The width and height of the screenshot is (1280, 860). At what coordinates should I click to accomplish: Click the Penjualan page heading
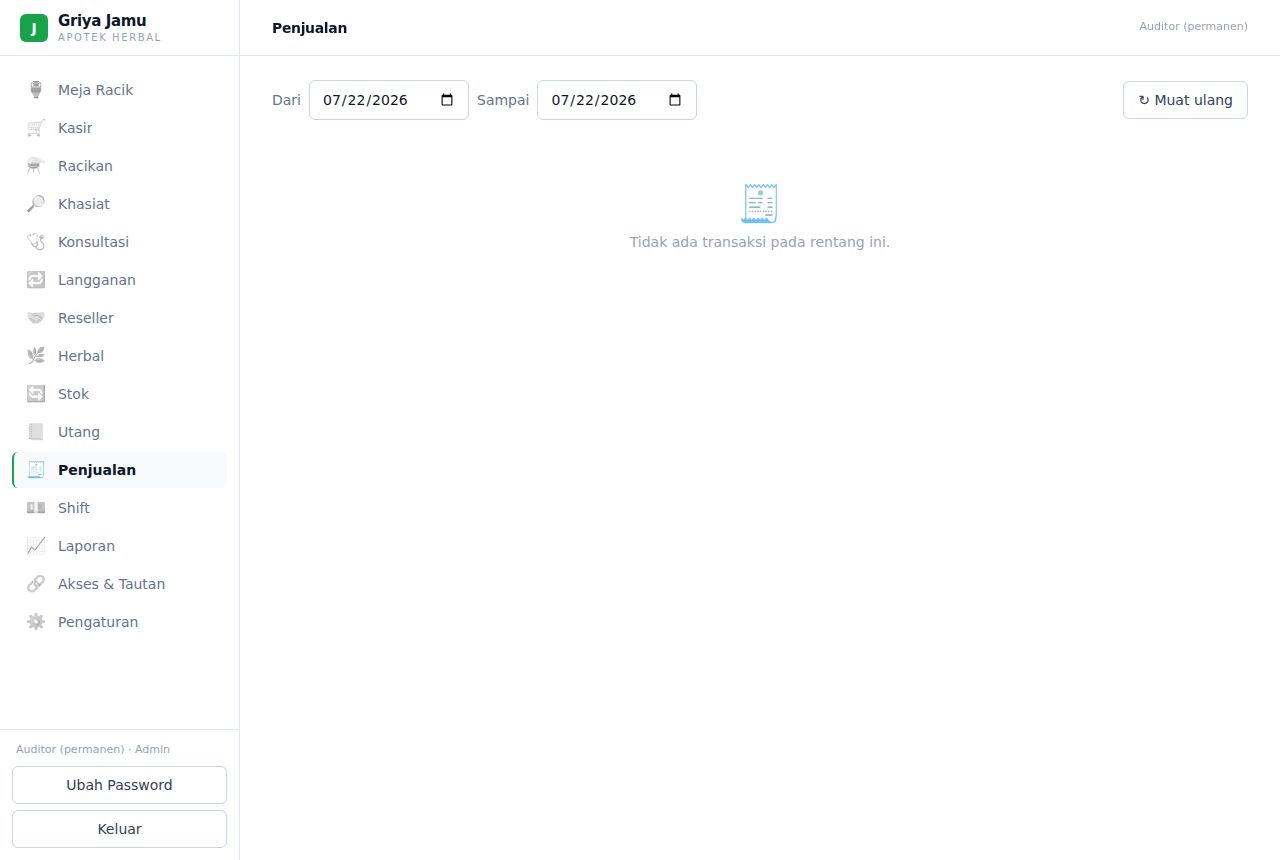[x=309, y=28]
